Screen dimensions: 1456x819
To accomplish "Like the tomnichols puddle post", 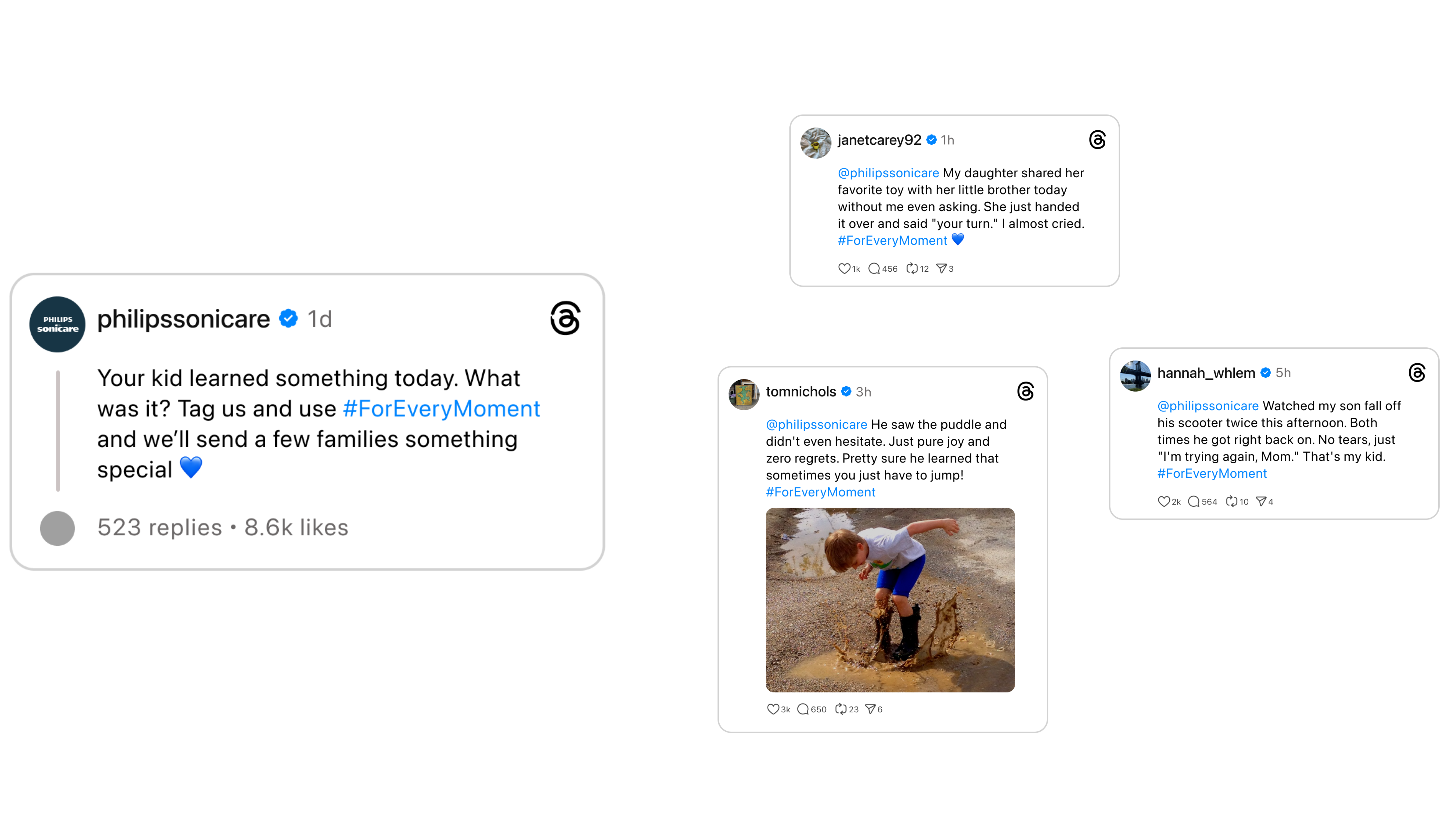I will coord(773,709).
